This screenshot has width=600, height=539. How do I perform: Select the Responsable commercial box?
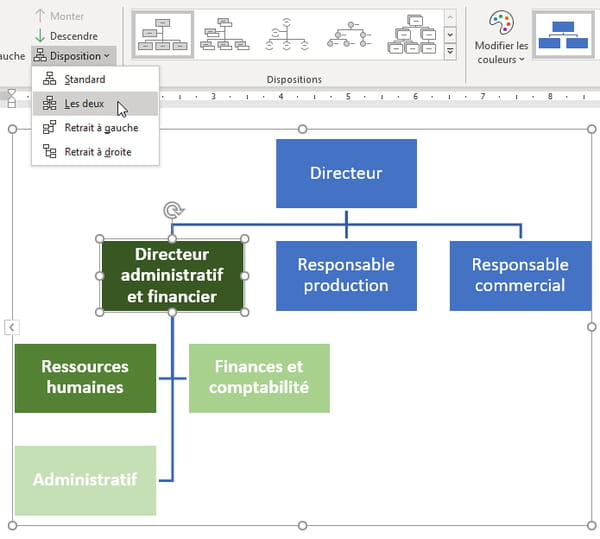520,275
